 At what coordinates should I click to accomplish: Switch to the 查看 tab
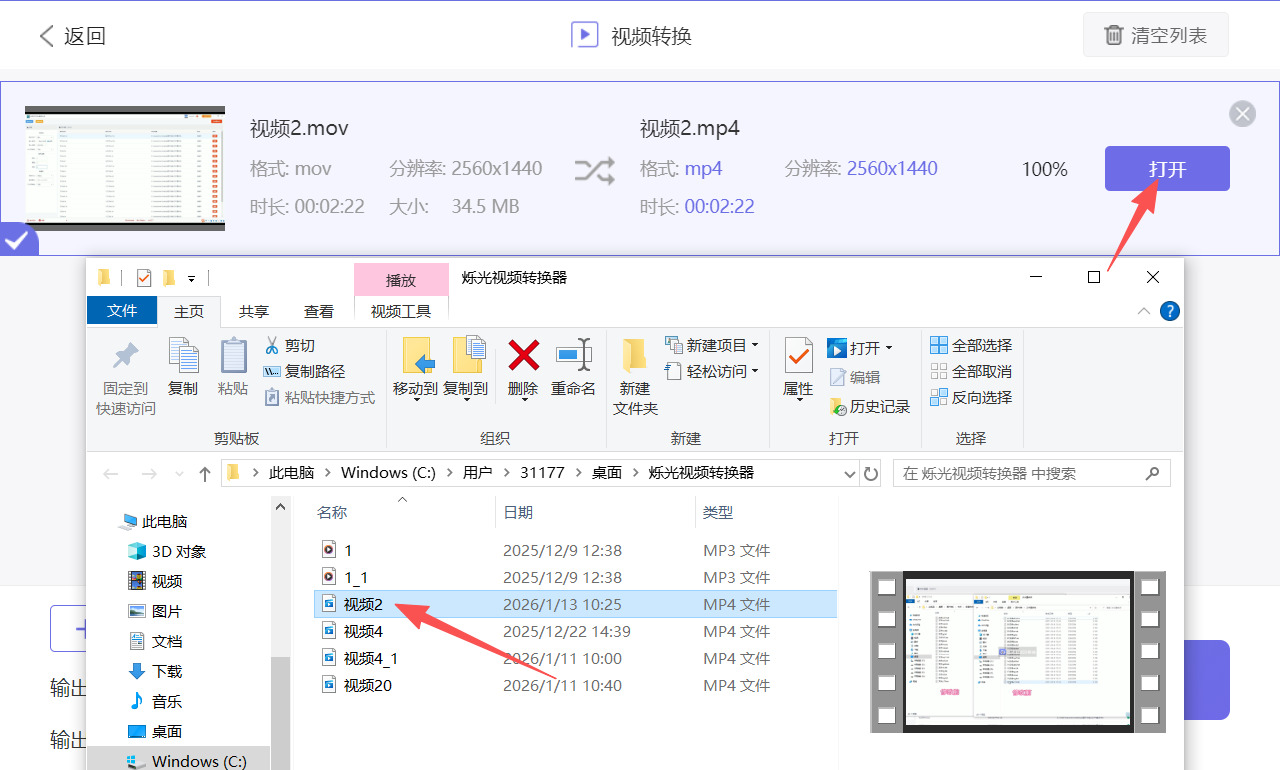tap(318, 311)
